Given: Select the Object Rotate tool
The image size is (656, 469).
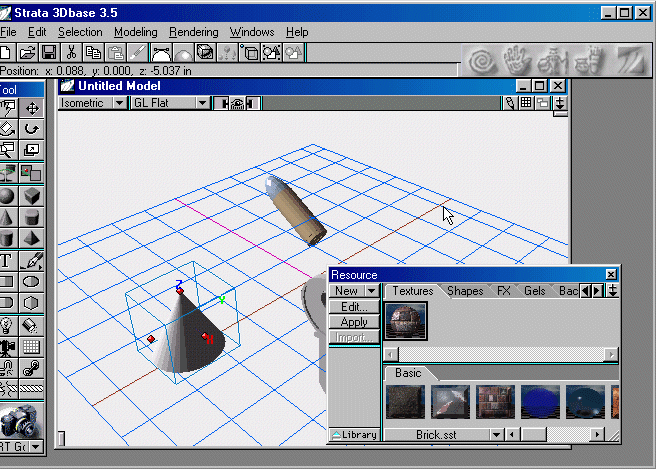Looking at the screenshot, I should click(x=32, y=129).
